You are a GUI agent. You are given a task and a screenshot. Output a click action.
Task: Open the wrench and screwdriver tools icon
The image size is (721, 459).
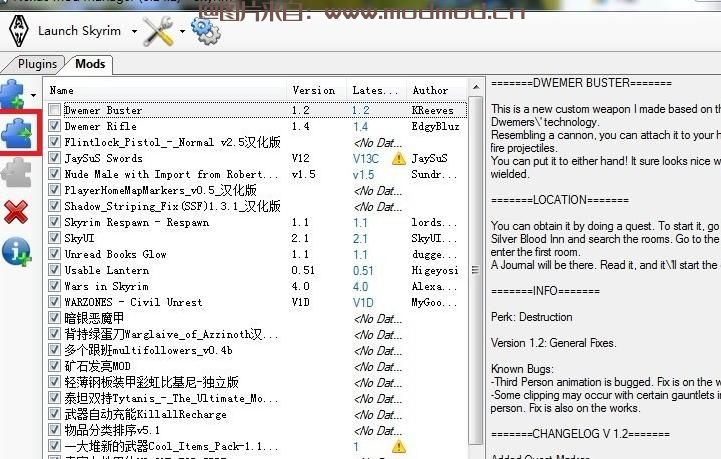(x=158, y=31)
